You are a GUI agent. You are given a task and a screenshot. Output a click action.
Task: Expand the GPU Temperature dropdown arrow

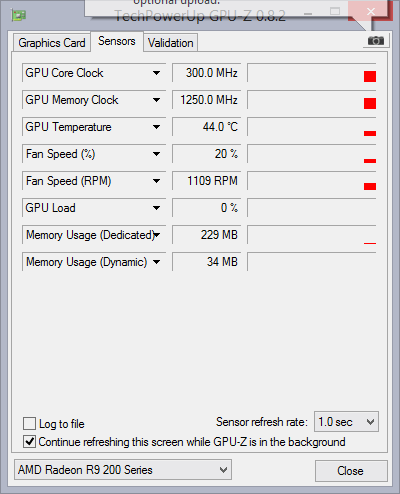(156, 127)
